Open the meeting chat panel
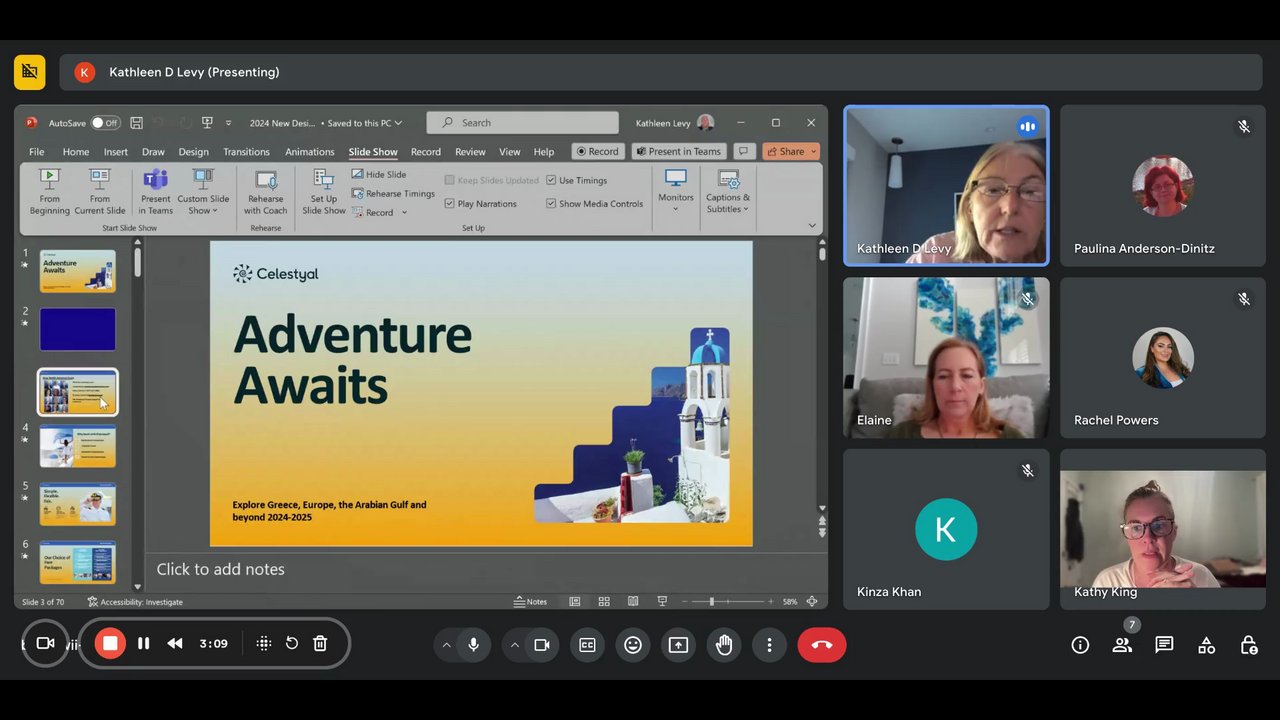 [1164, 645]
